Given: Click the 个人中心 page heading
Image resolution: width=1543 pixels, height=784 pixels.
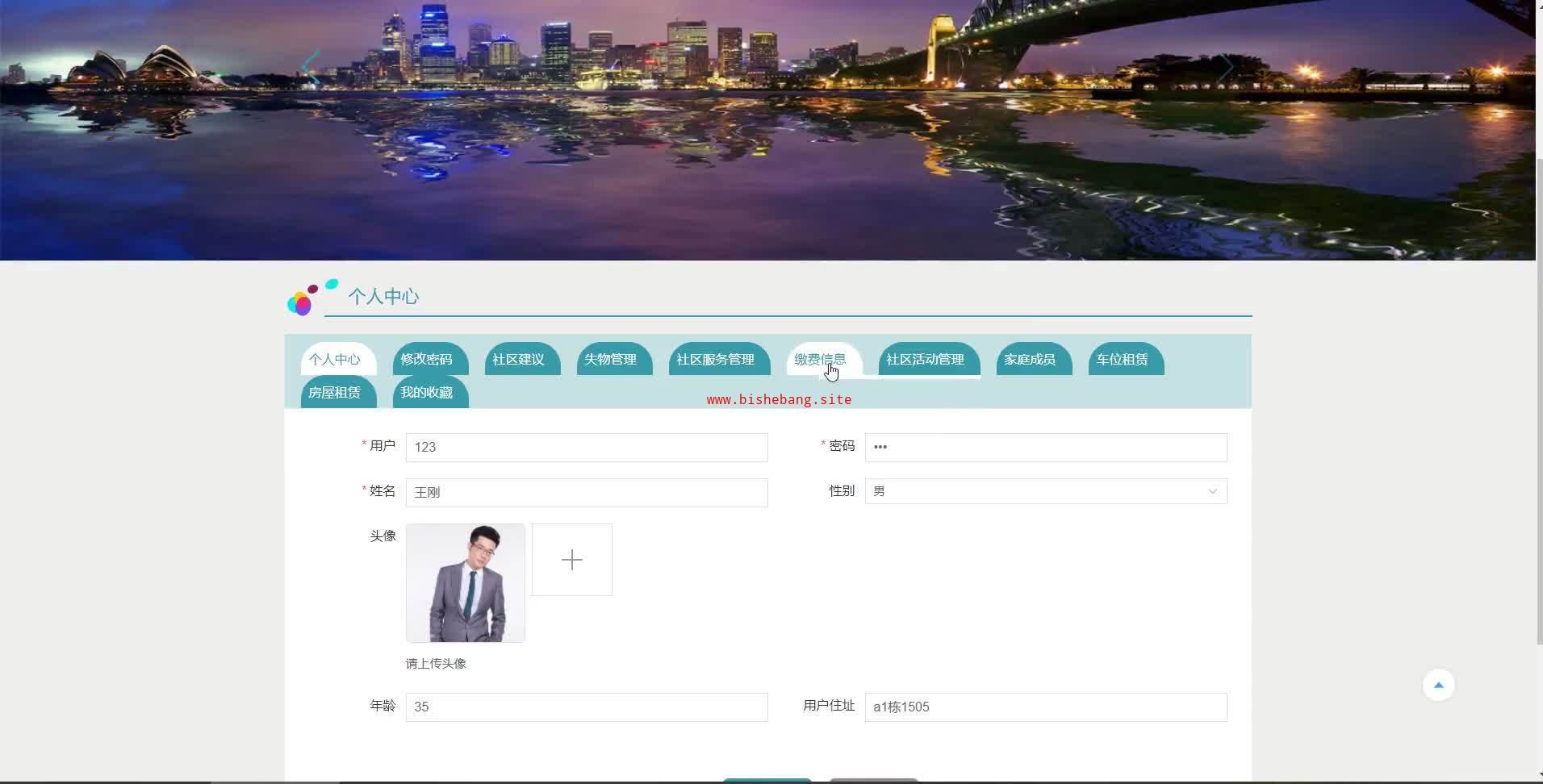Looking at the screenshot, I should pyautogui.click(x=383, y=297).
